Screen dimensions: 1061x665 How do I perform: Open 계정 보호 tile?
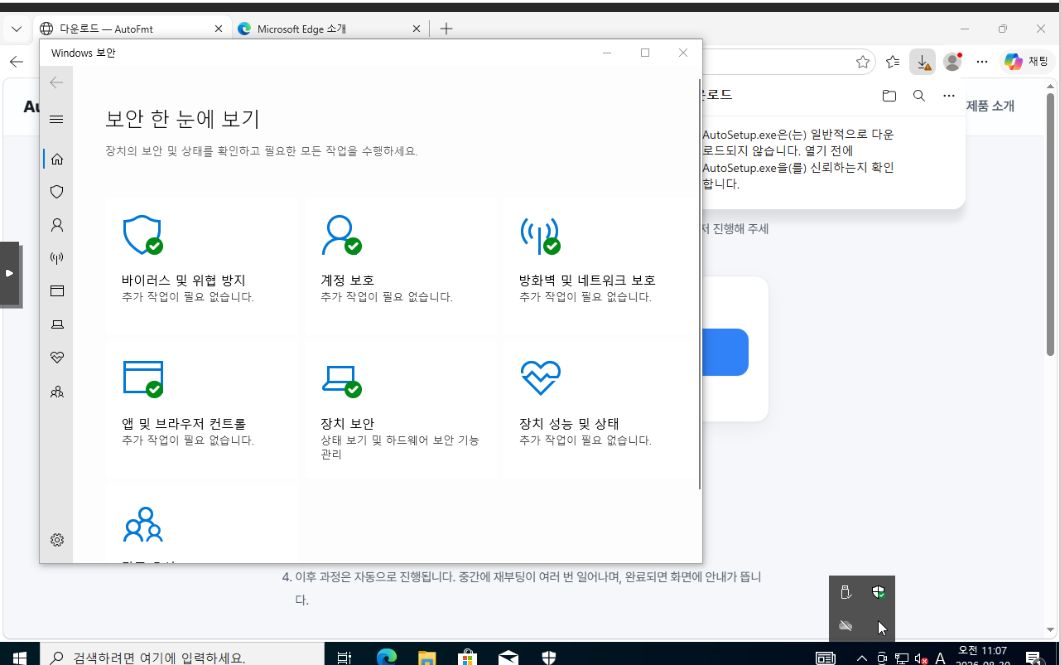(400, 267)
